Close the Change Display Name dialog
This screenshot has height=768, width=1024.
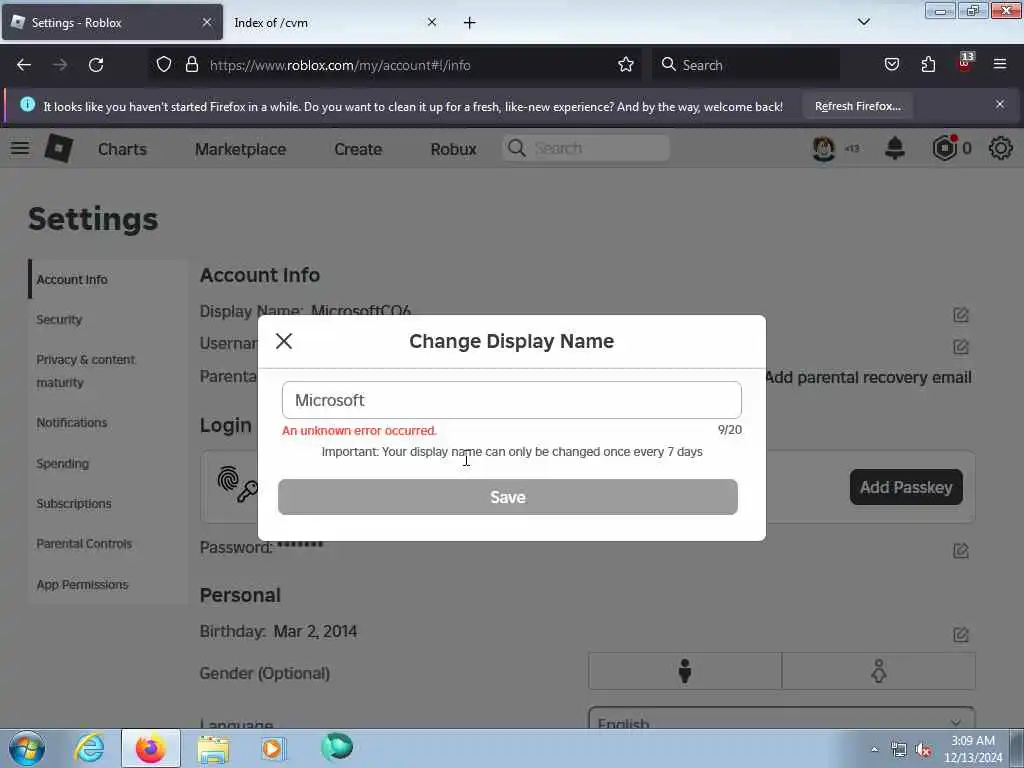click(x=284, y=341)
